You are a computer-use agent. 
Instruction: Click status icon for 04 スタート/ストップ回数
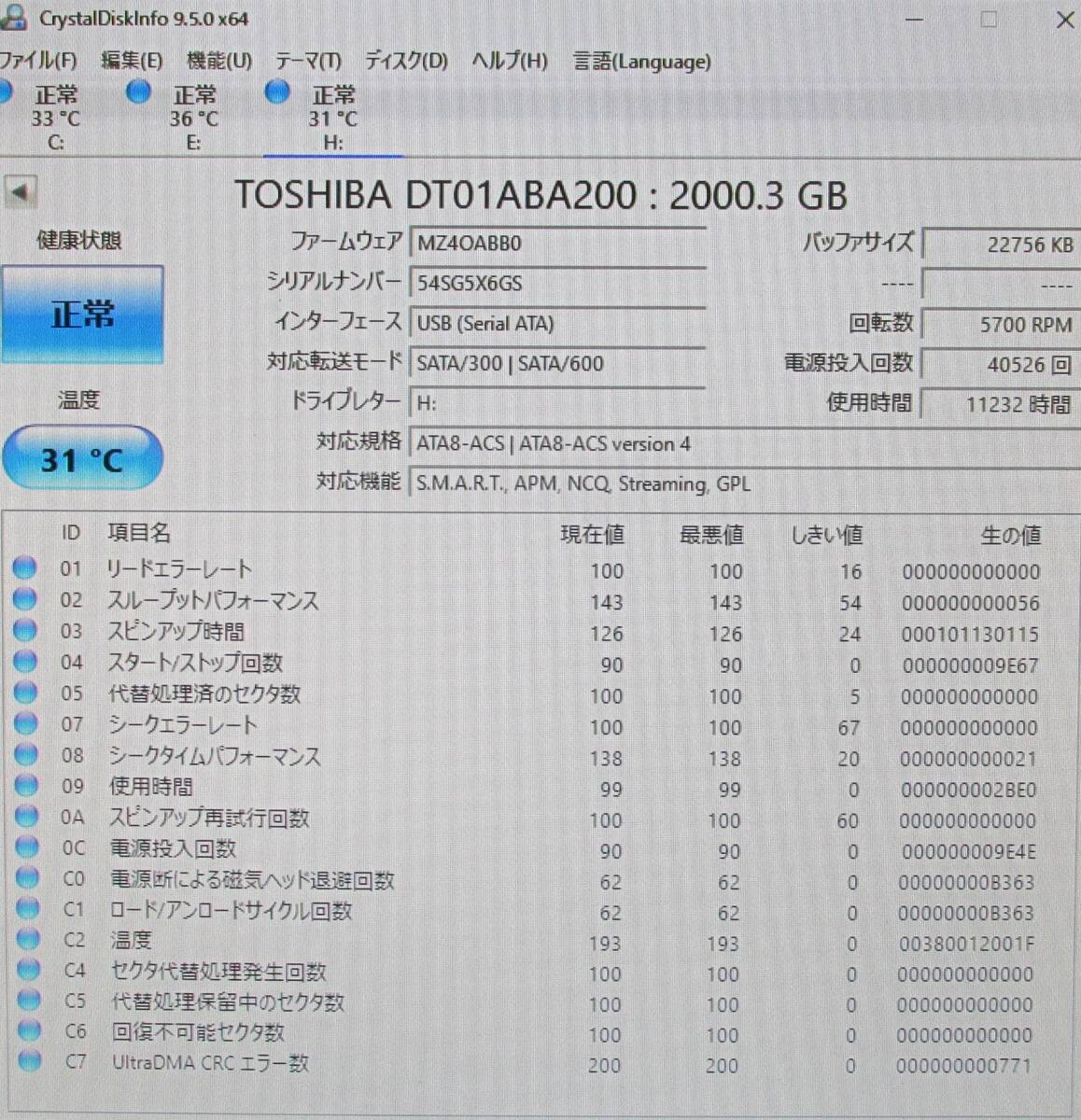tap(25, 661)
